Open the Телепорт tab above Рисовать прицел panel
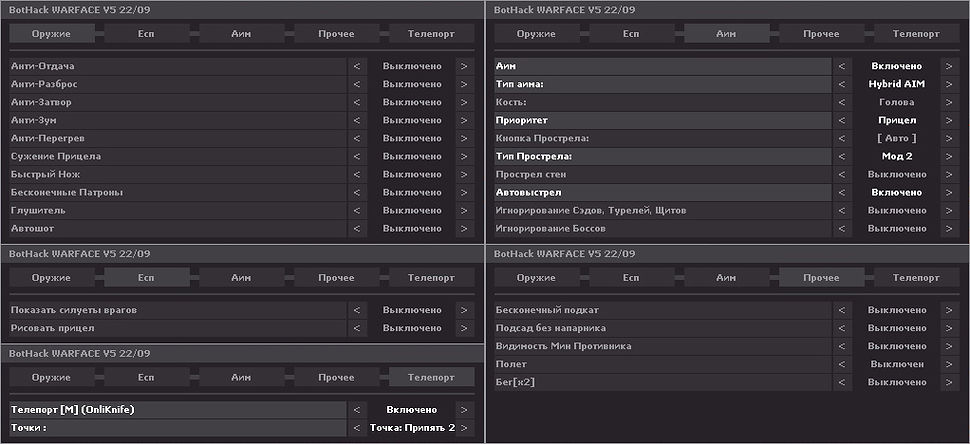 click(432, 278)
